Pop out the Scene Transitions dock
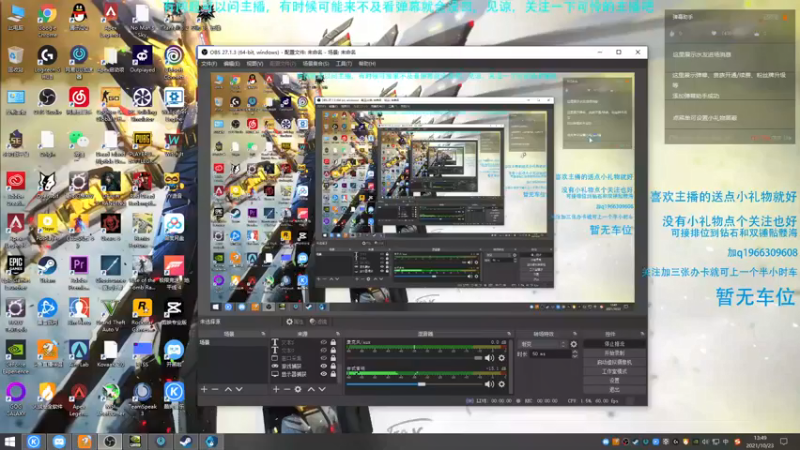800x450 pixels. click(575, 334)
